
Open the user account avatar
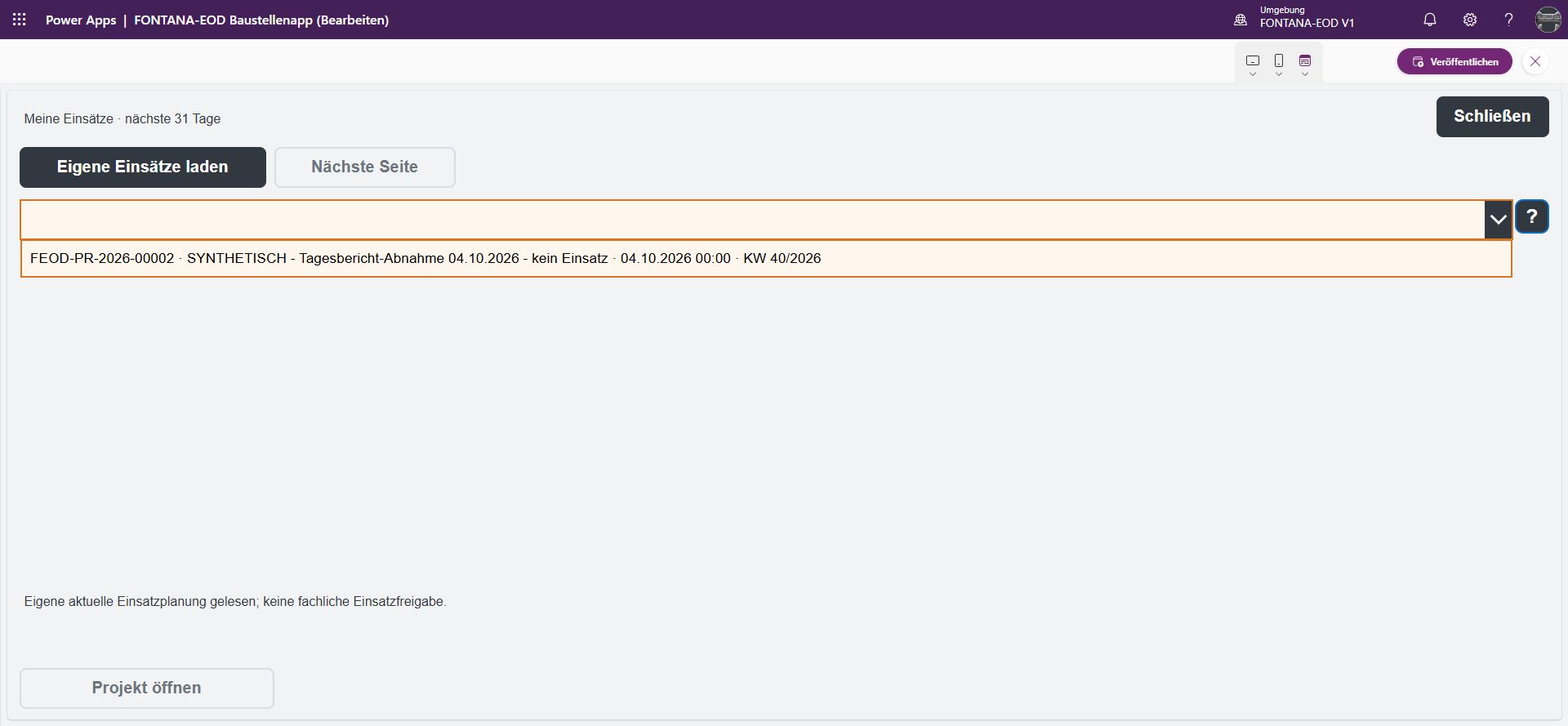(1548, 20)
